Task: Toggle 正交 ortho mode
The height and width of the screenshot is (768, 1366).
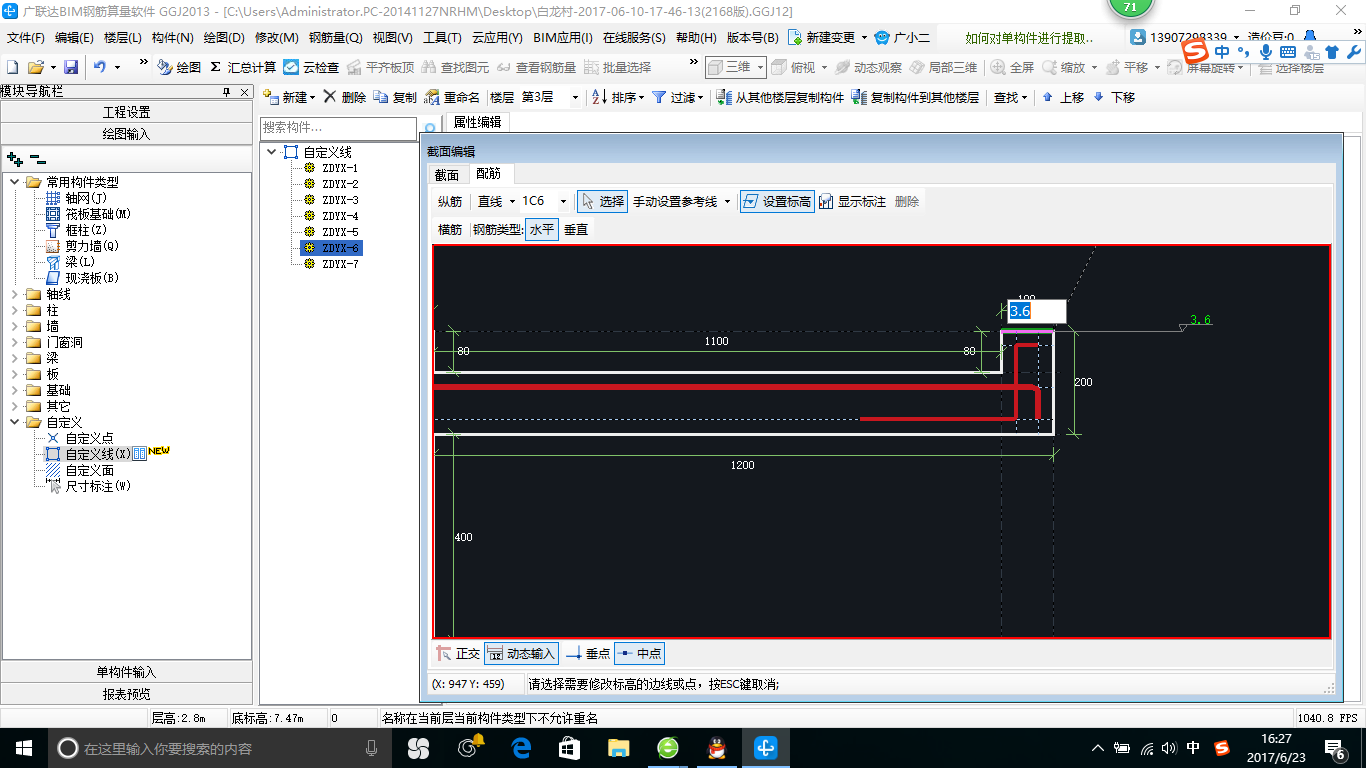Action: [458, 653]
